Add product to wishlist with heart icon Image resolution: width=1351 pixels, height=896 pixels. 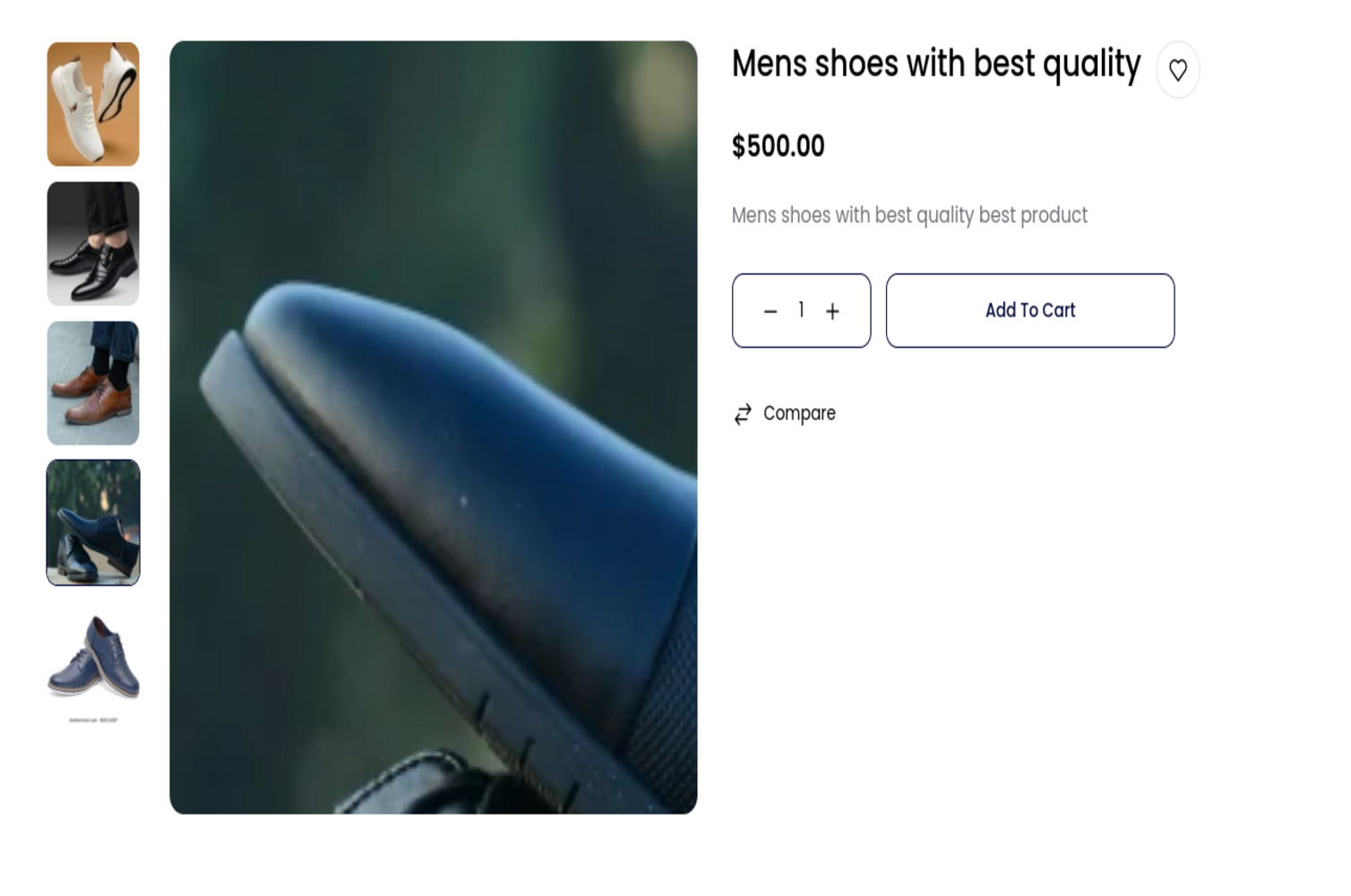coord(1177,70)
